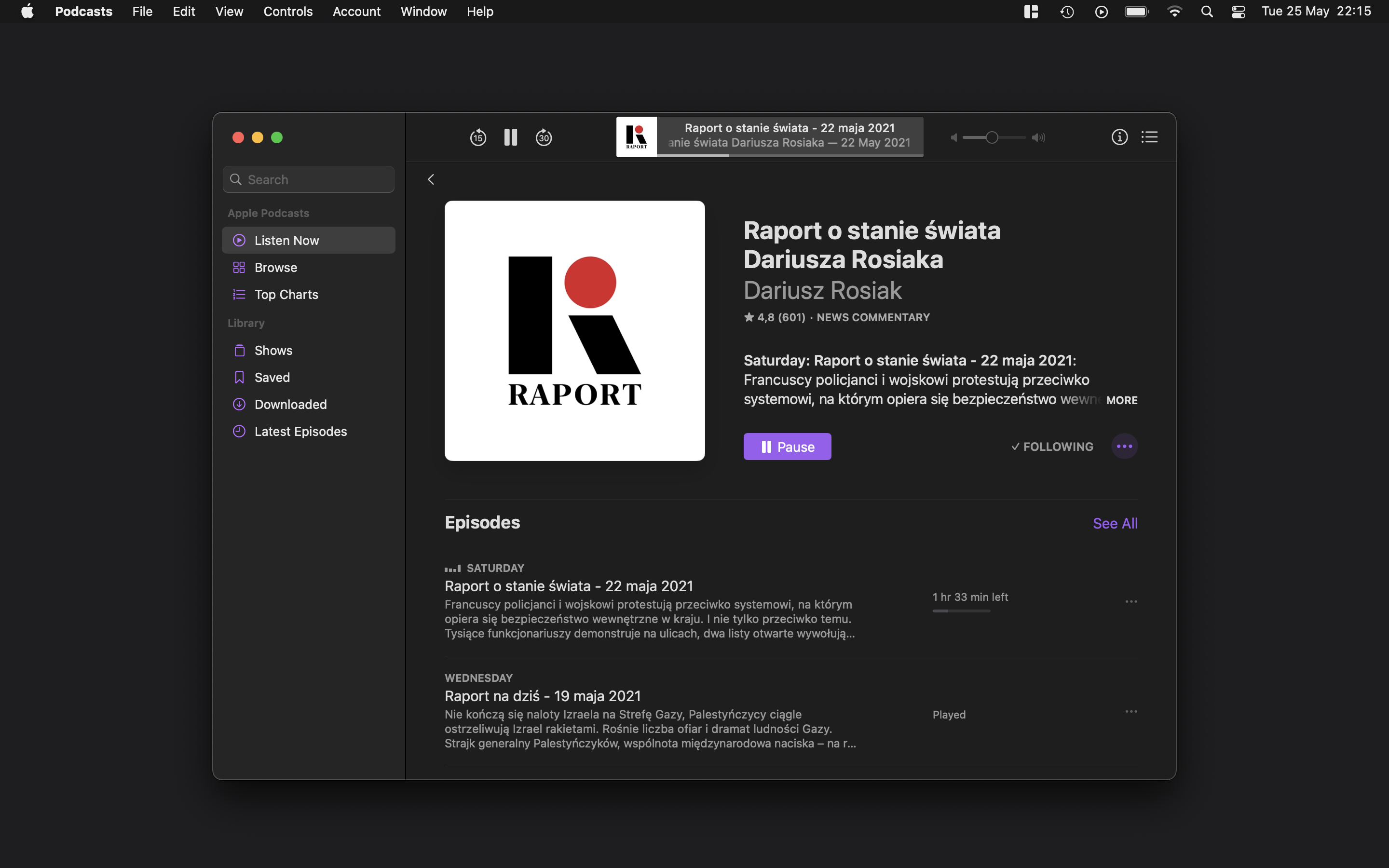Open the Controls menu
Screen dimensions: 1389x868
click(x=287, y=12)
